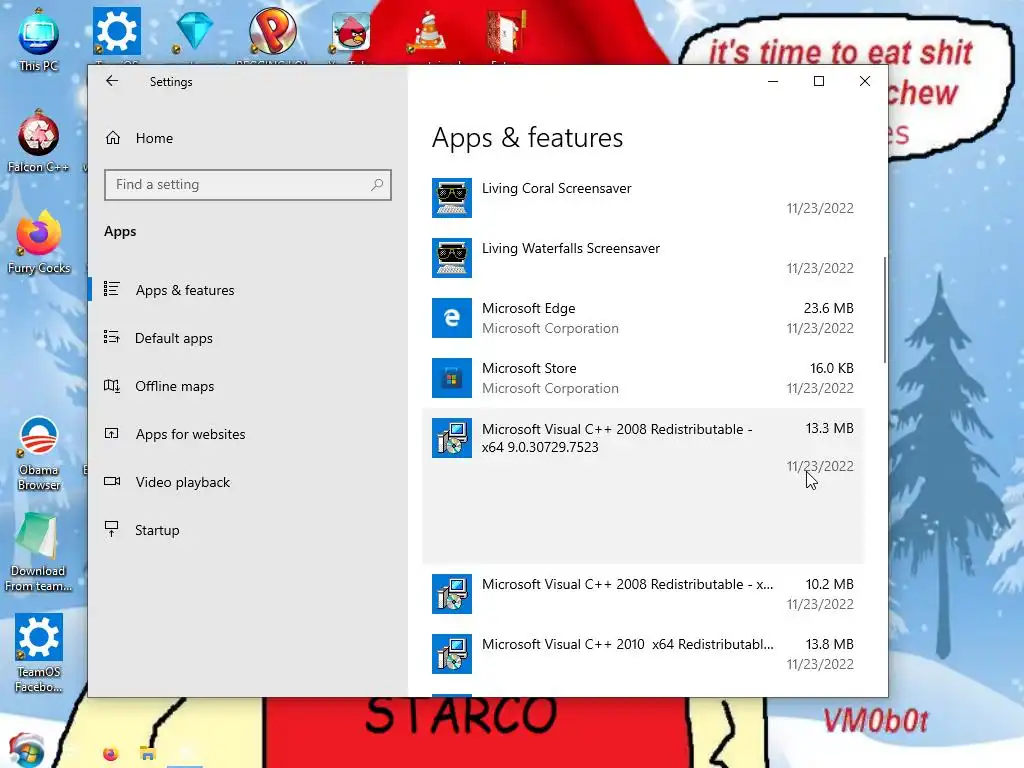Click Visual C++ 2008 x64 9.0.30729.7523 icon

452,438
